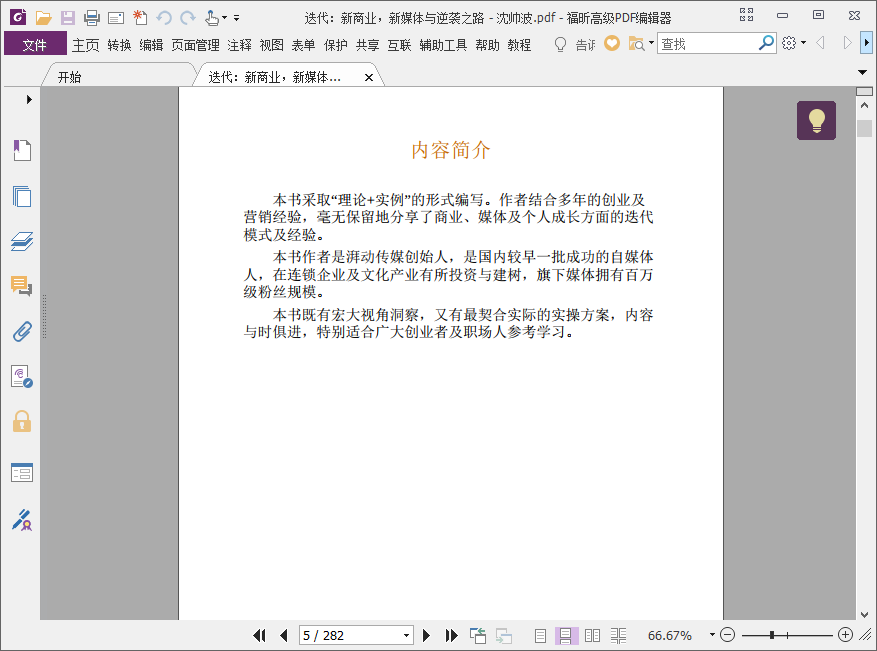Open the Layers panel icon

pyautogui.click(x=22, y=241)
